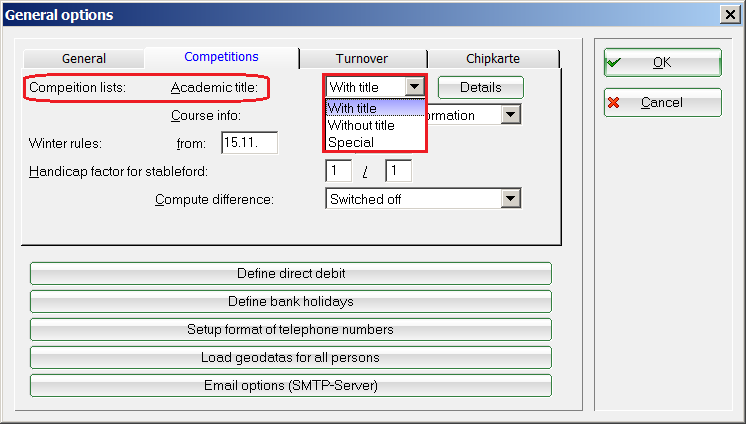Switch to the General tab

[x=84, y=59]
